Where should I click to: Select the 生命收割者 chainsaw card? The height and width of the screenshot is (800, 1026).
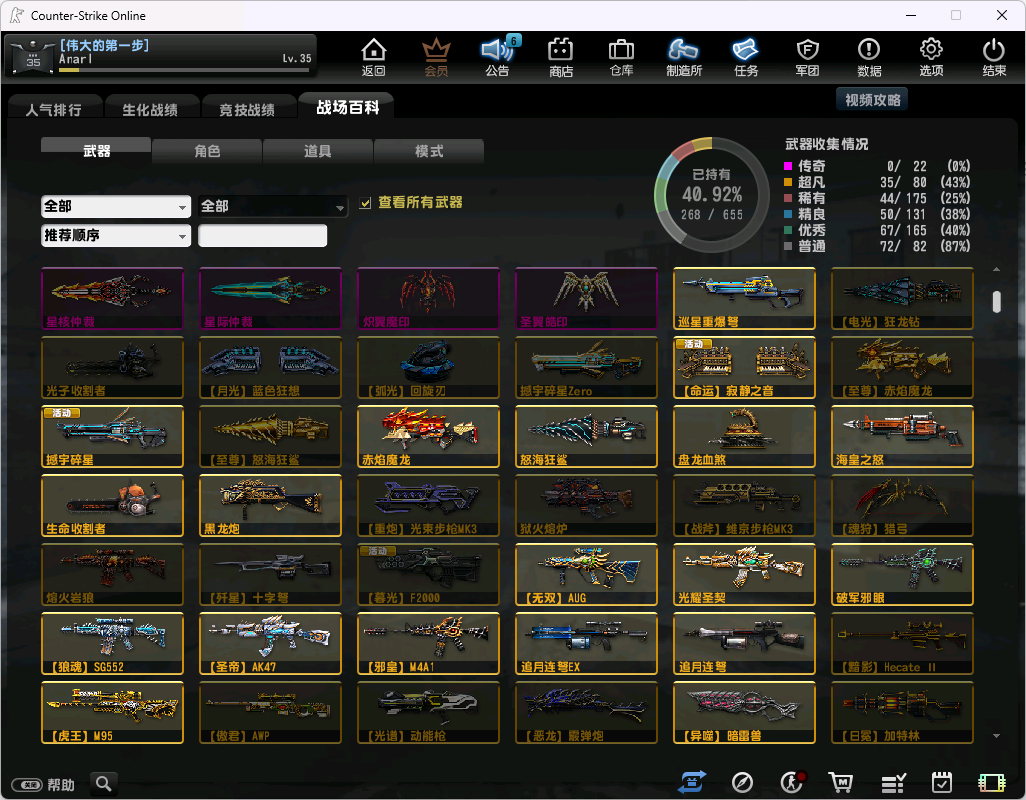pos(113,506)
